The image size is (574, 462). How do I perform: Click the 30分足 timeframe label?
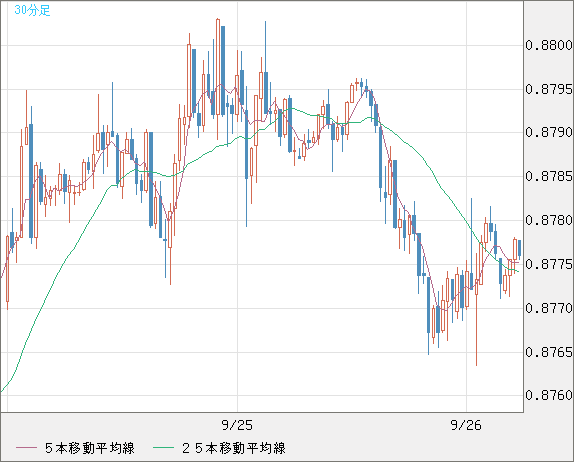tap(32, 10)
